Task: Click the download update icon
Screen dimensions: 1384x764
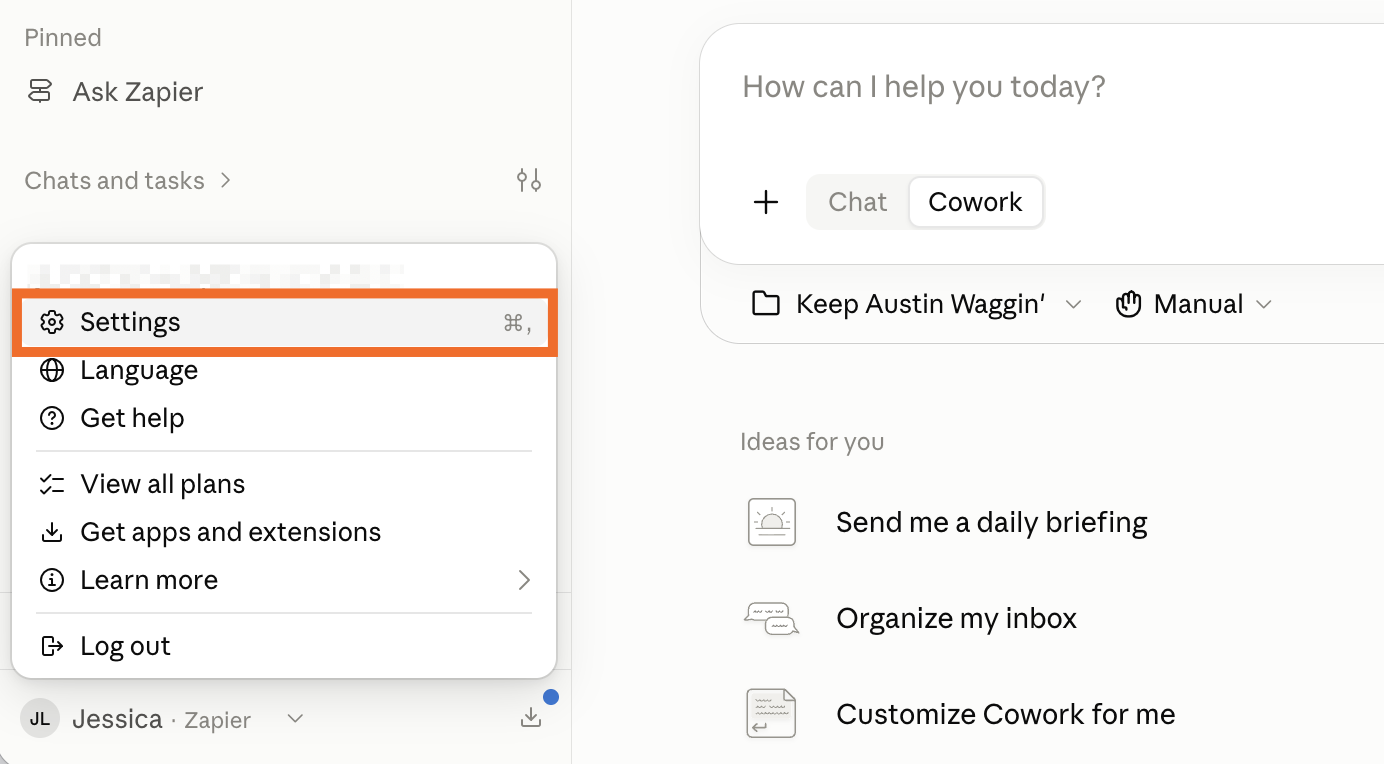Action: pos(531,717)
